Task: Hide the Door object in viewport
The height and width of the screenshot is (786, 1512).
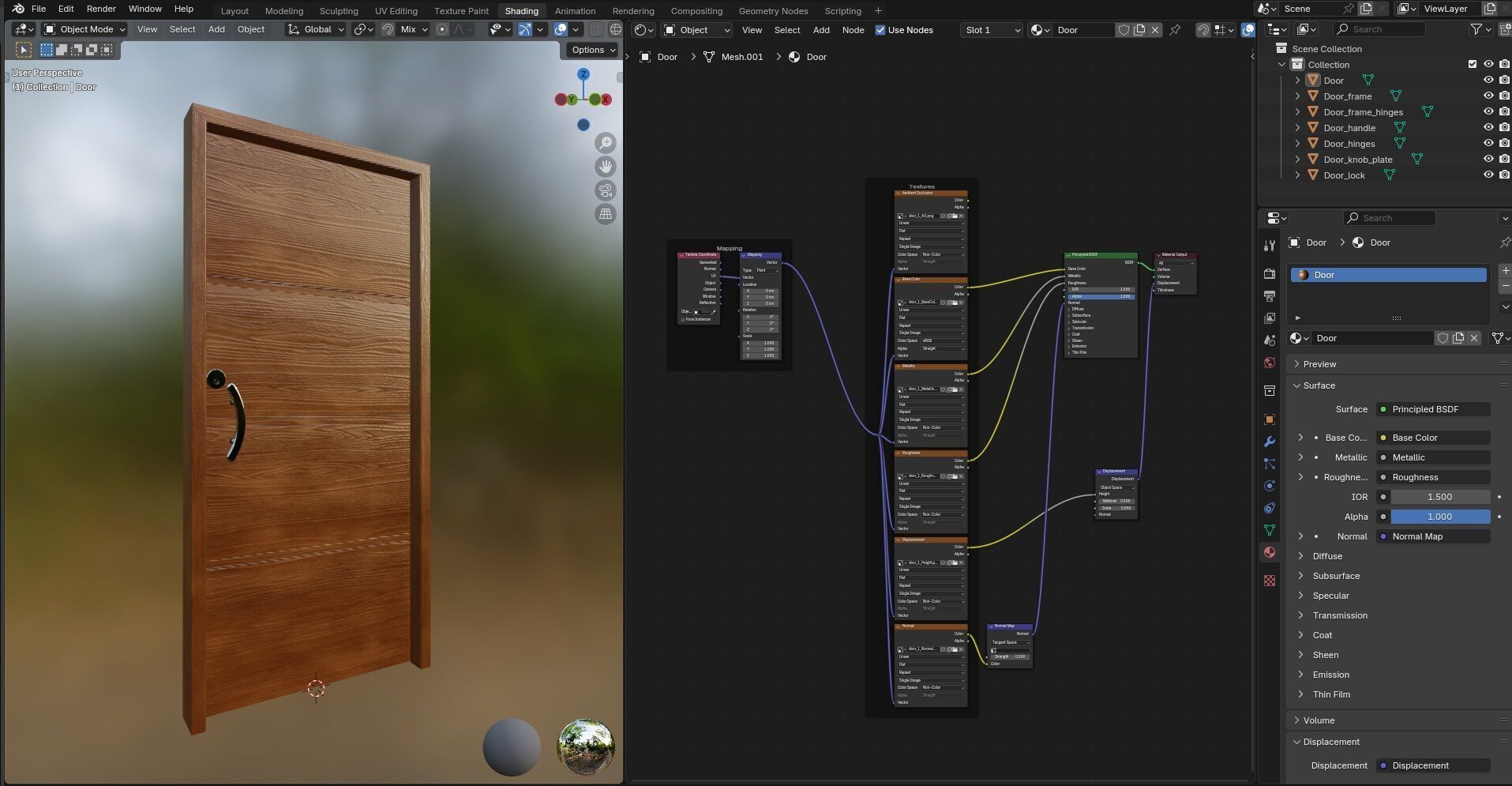Action: (1488, 80)
